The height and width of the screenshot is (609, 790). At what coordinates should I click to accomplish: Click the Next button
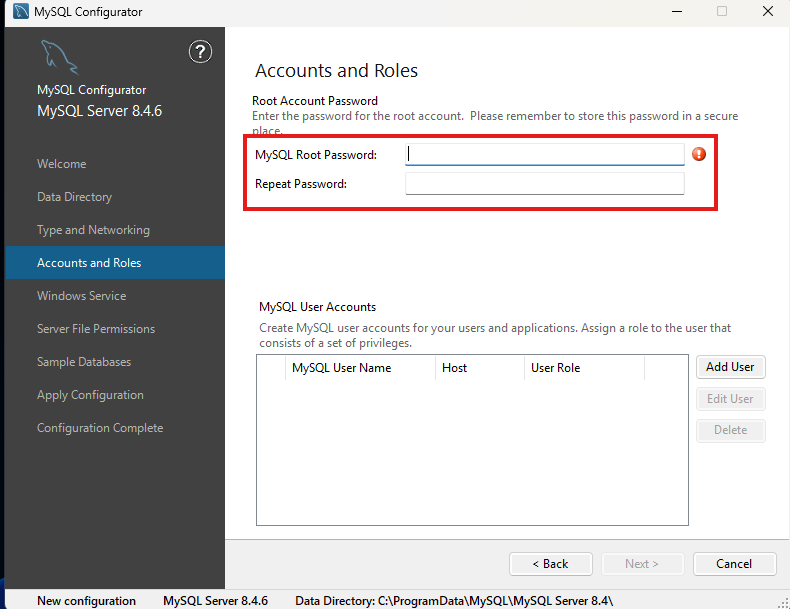[x=642, y=564]
